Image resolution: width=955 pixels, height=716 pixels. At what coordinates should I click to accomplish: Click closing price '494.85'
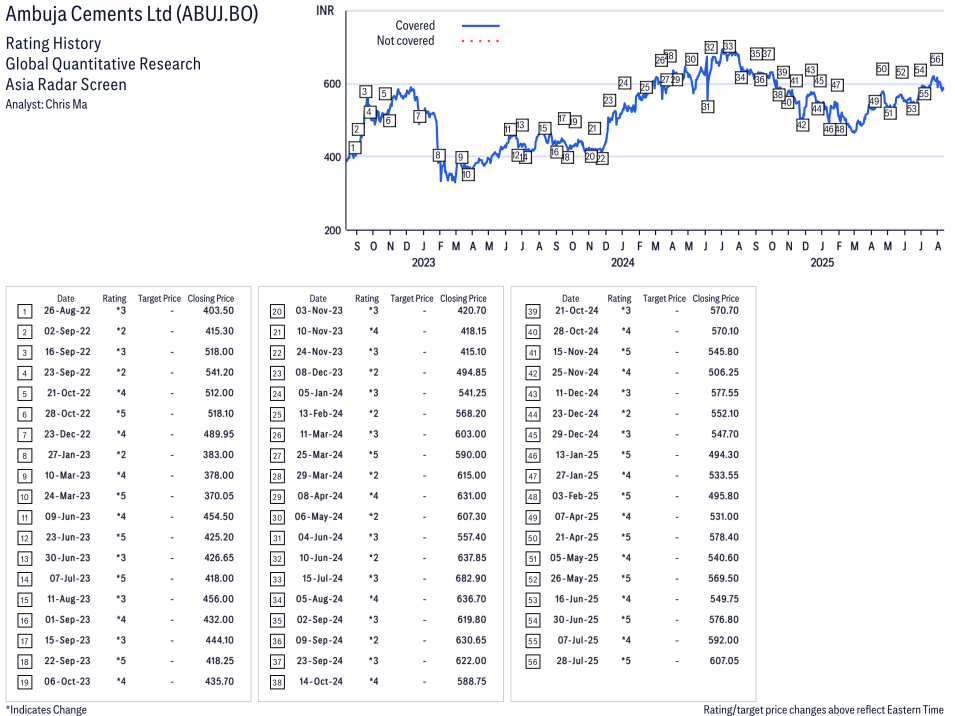(471, 373)
